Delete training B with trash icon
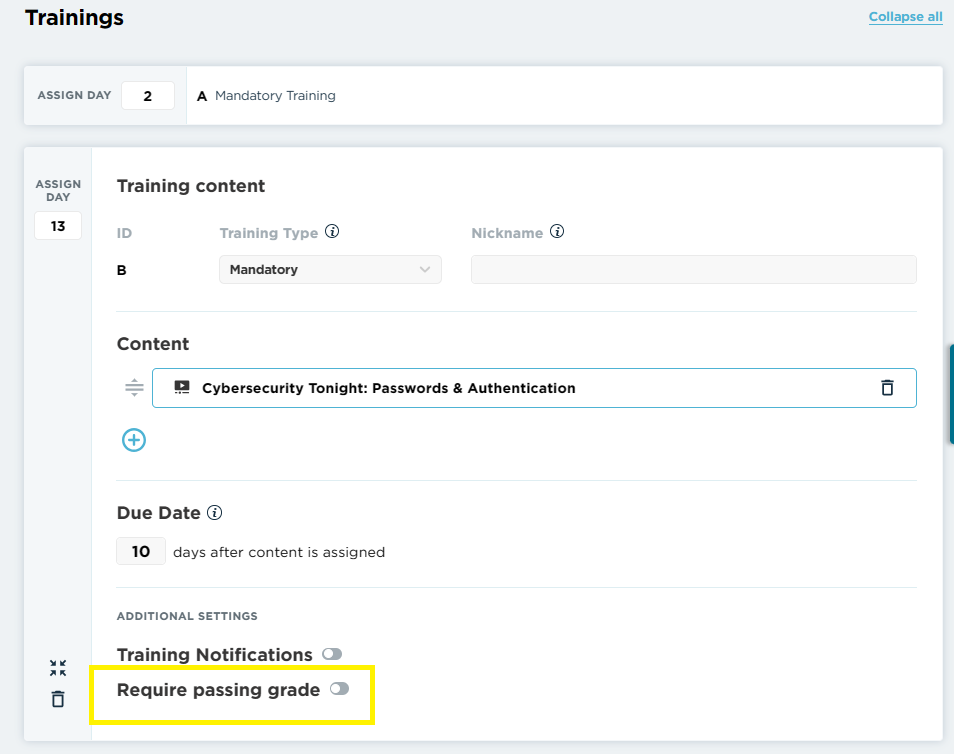This screenshot has width=954, height=754. pyautogui.click(x=58, y=699)
